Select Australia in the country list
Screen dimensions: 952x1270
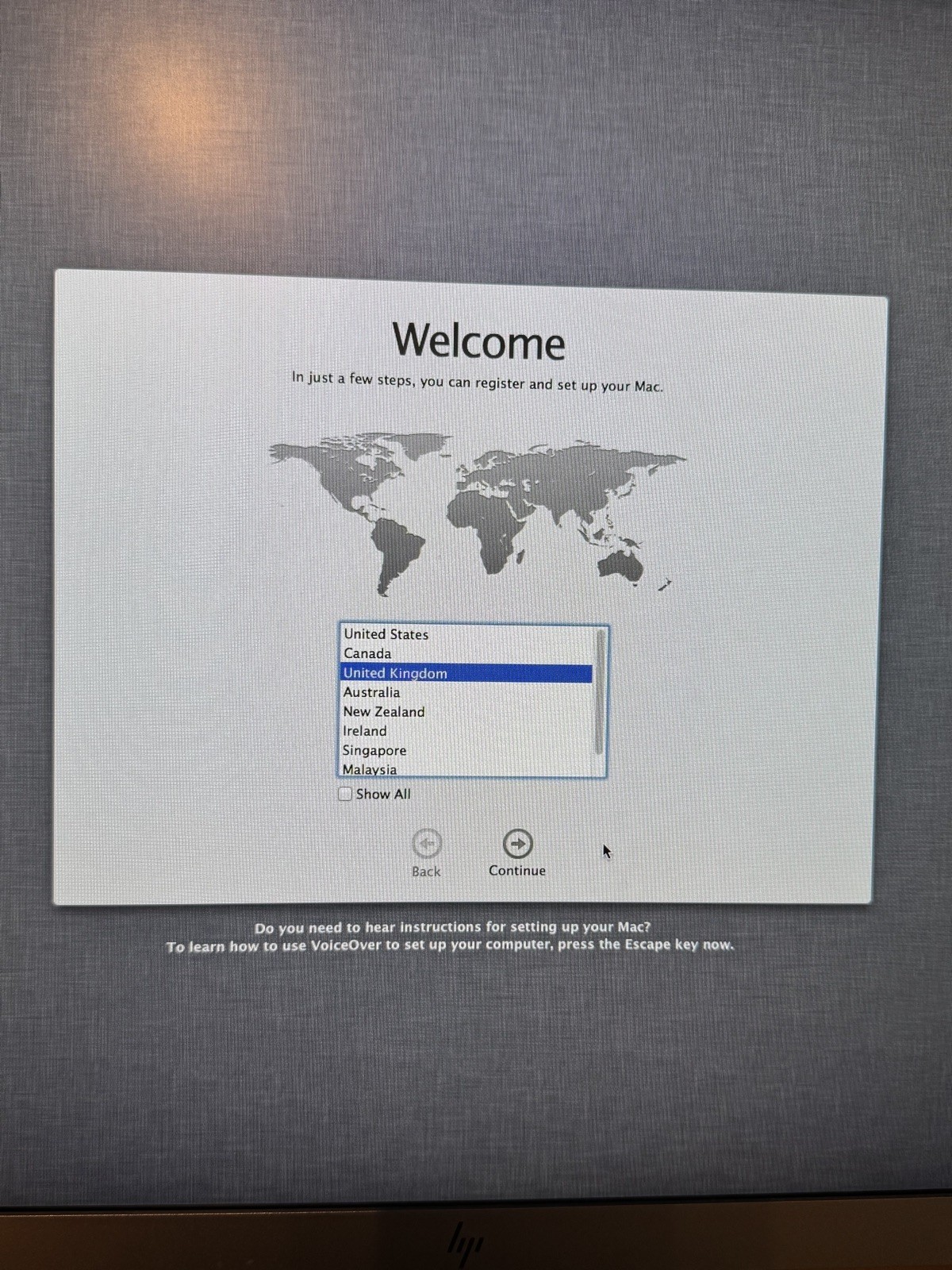tap(467, 692)
